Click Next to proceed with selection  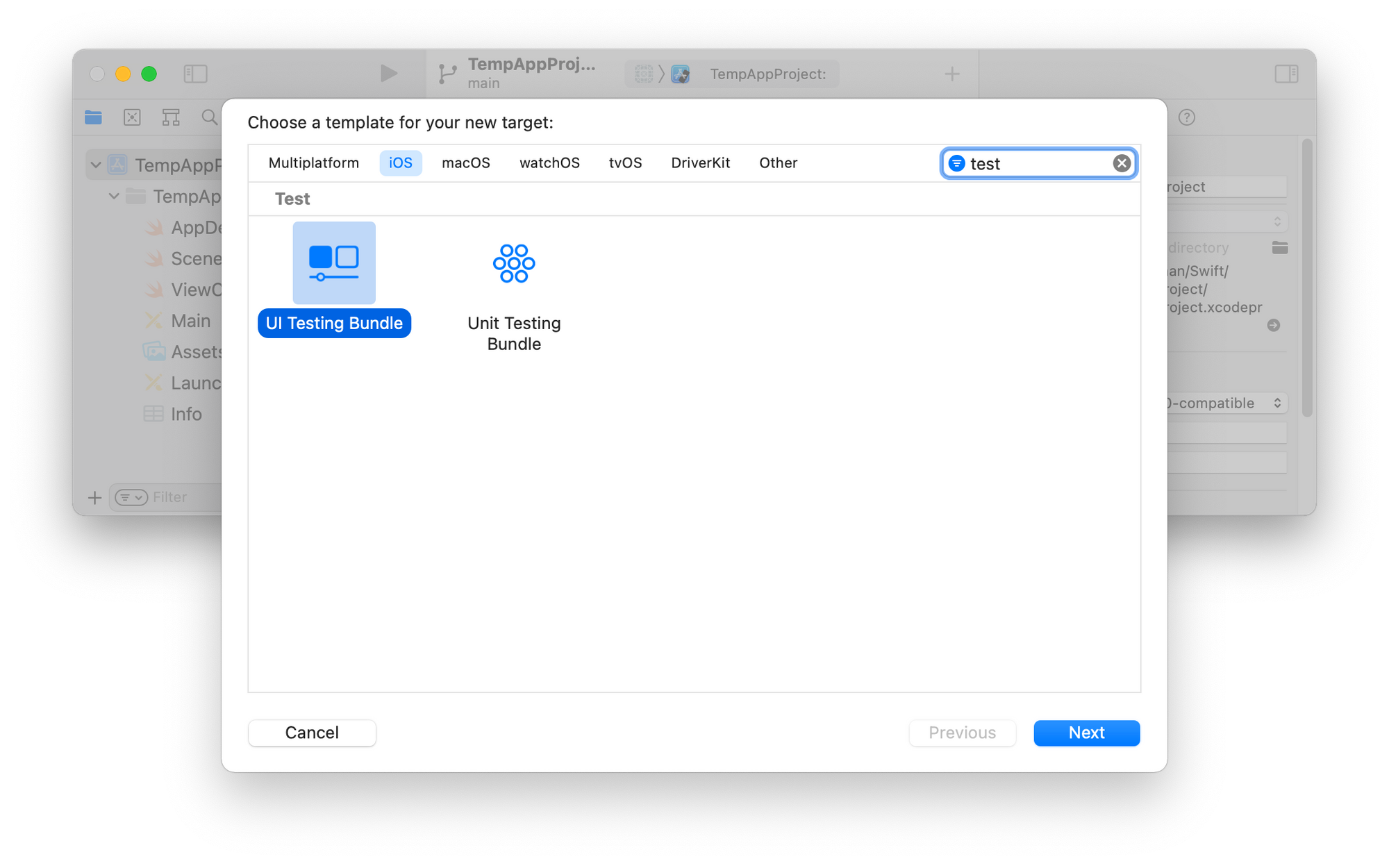[1086, 733]
